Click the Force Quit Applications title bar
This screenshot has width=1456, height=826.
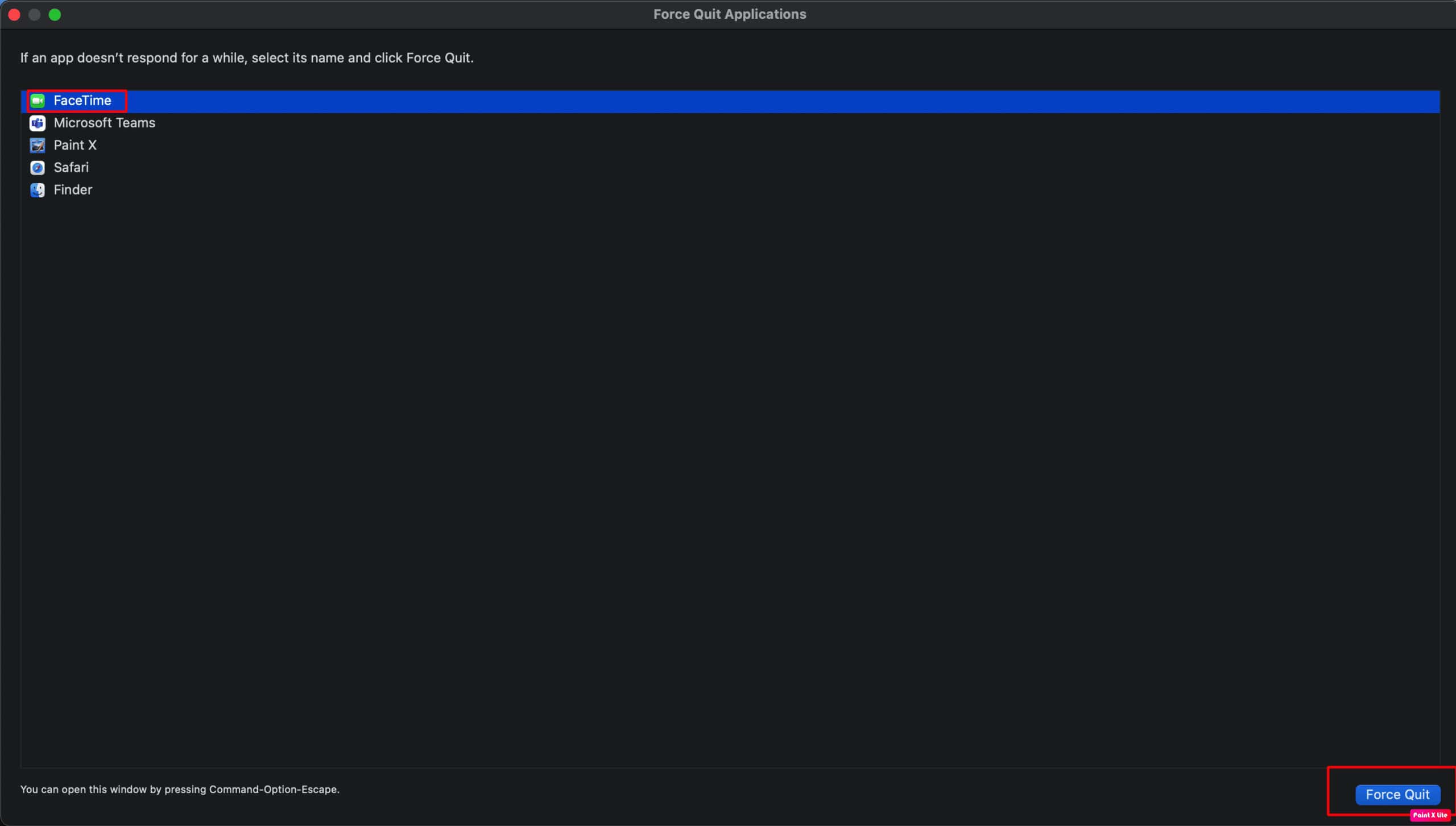pos(730,14)
